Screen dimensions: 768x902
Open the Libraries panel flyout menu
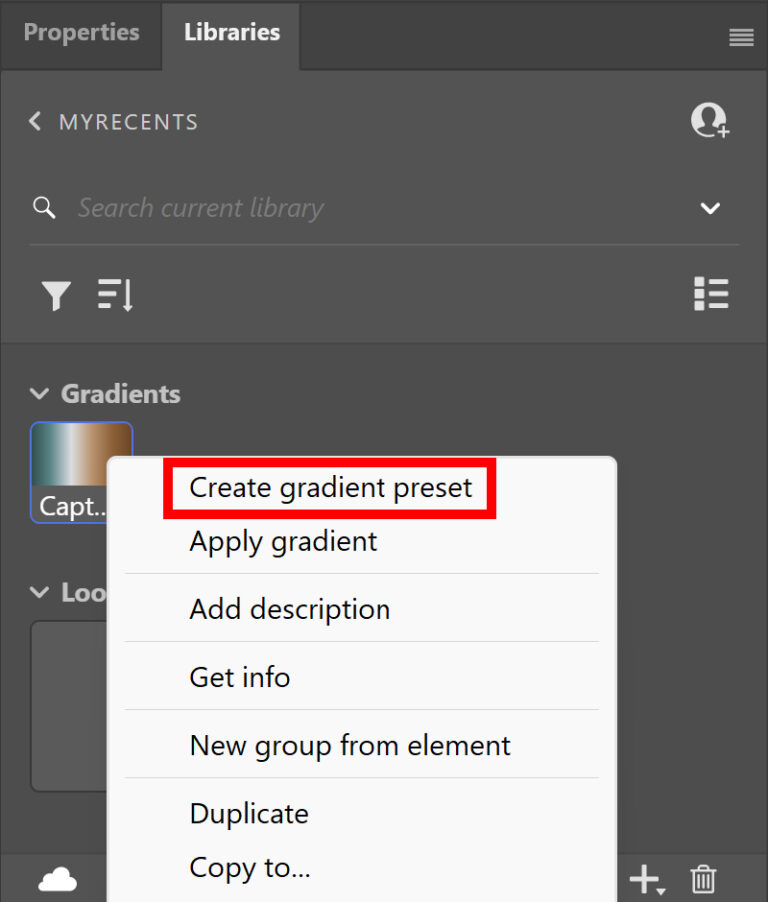(741, 37)
